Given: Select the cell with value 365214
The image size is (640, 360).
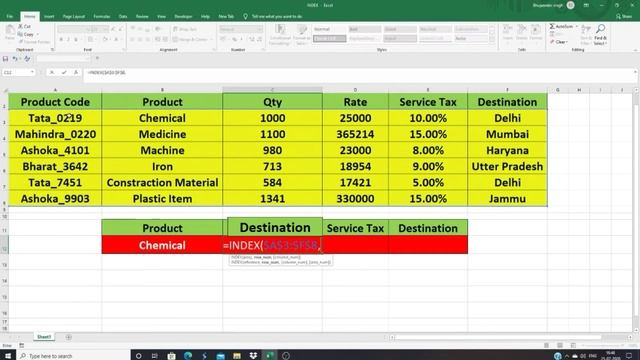Looking at the screenshot, I should (x=355, y=134).
